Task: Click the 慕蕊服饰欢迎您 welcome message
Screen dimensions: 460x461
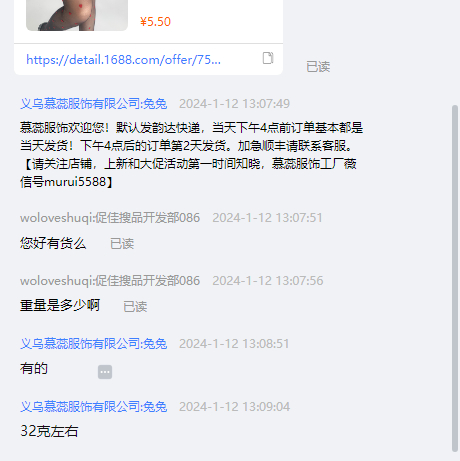Action: point(191,155)
